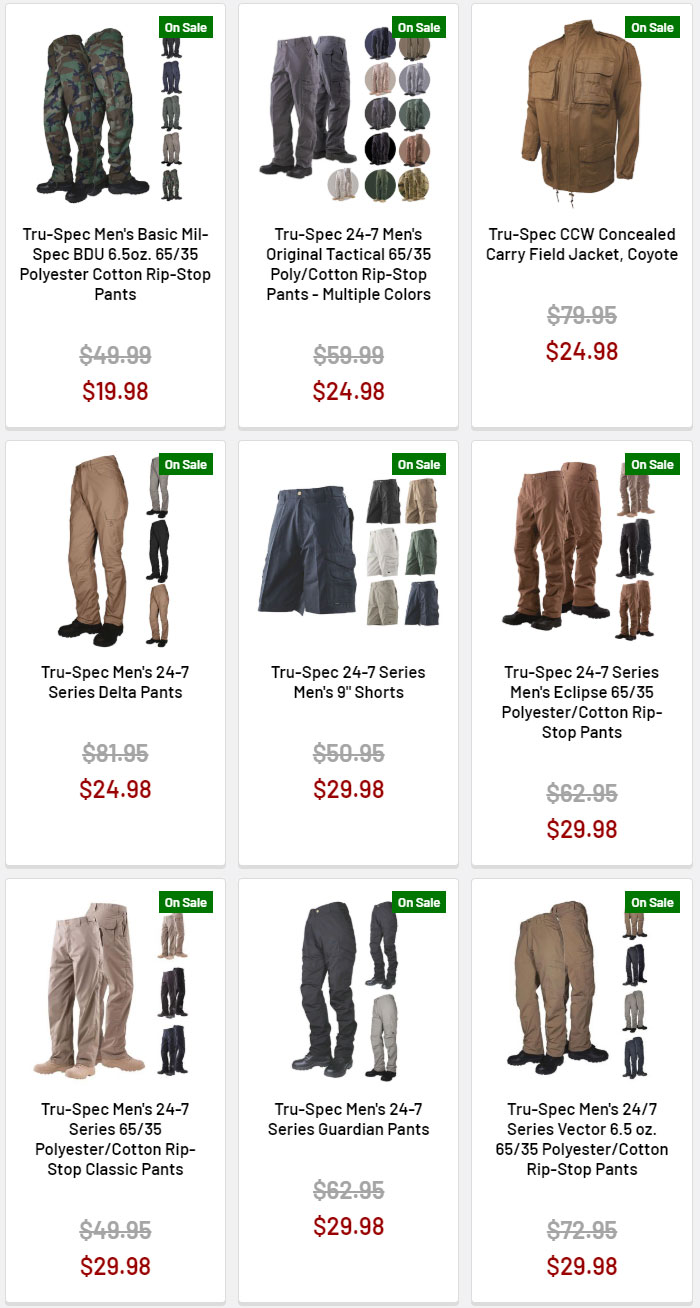Open Tru-Spec Men's Basic Mil-Spec BDU Pants link

115,264
